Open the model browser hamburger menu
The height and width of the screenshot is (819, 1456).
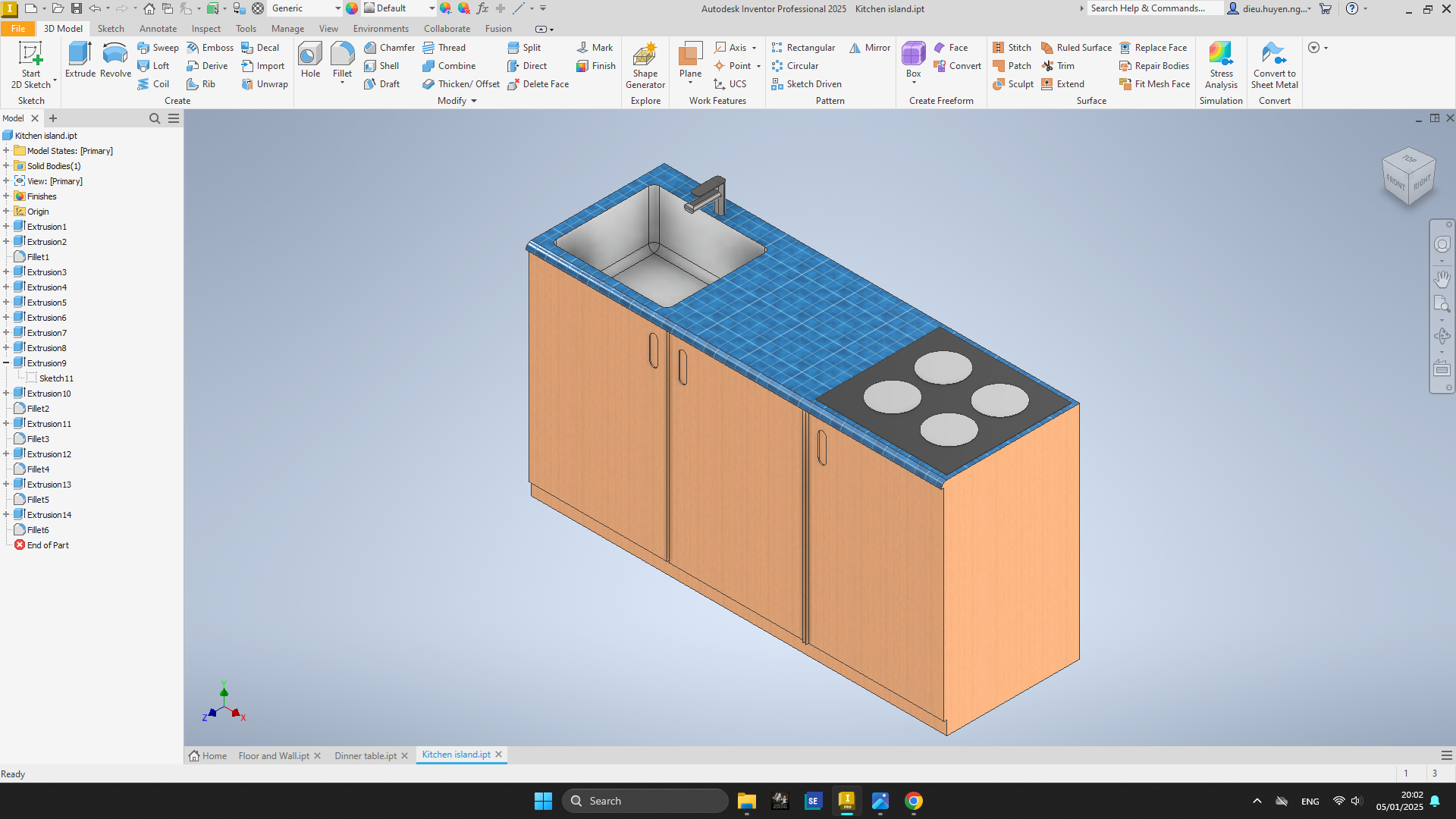point(174,118)
